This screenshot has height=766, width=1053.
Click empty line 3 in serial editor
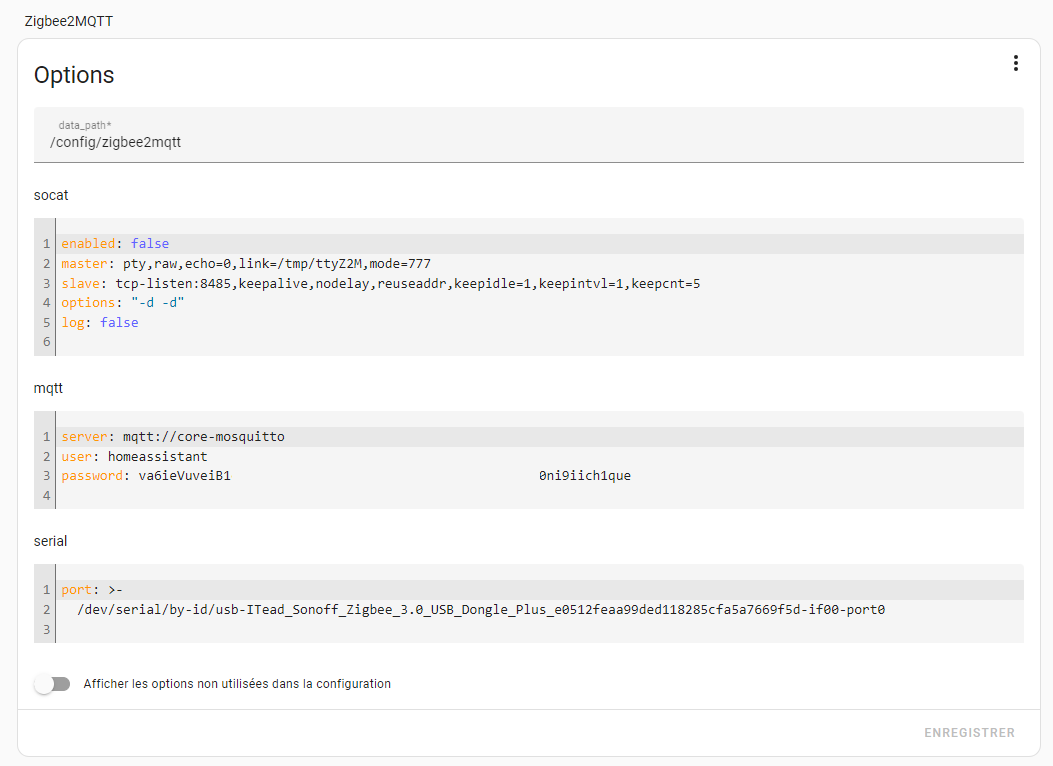pyautogui.click(x=540, y=629)
